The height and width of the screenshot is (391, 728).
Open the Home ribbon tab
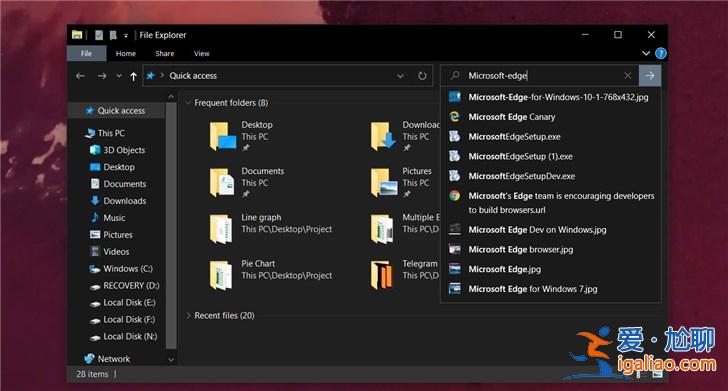126,53
